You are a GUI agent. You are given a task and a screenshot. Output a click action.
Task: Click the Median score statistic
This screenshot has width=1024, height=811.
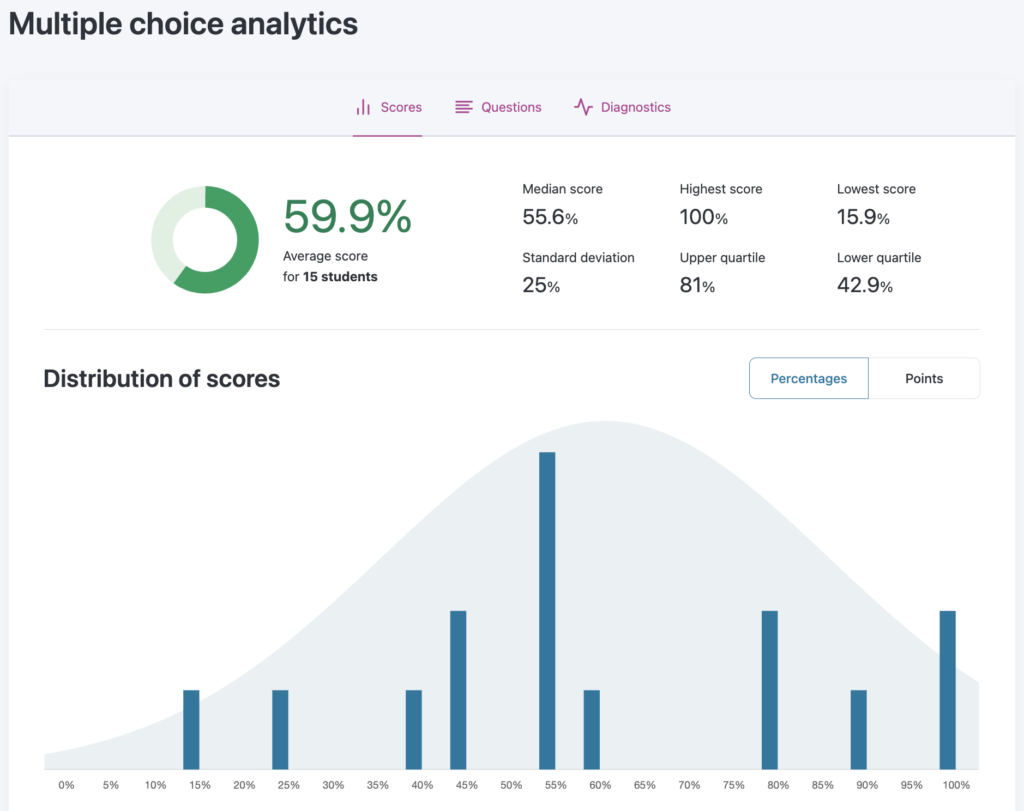click(x=562, y=204)
